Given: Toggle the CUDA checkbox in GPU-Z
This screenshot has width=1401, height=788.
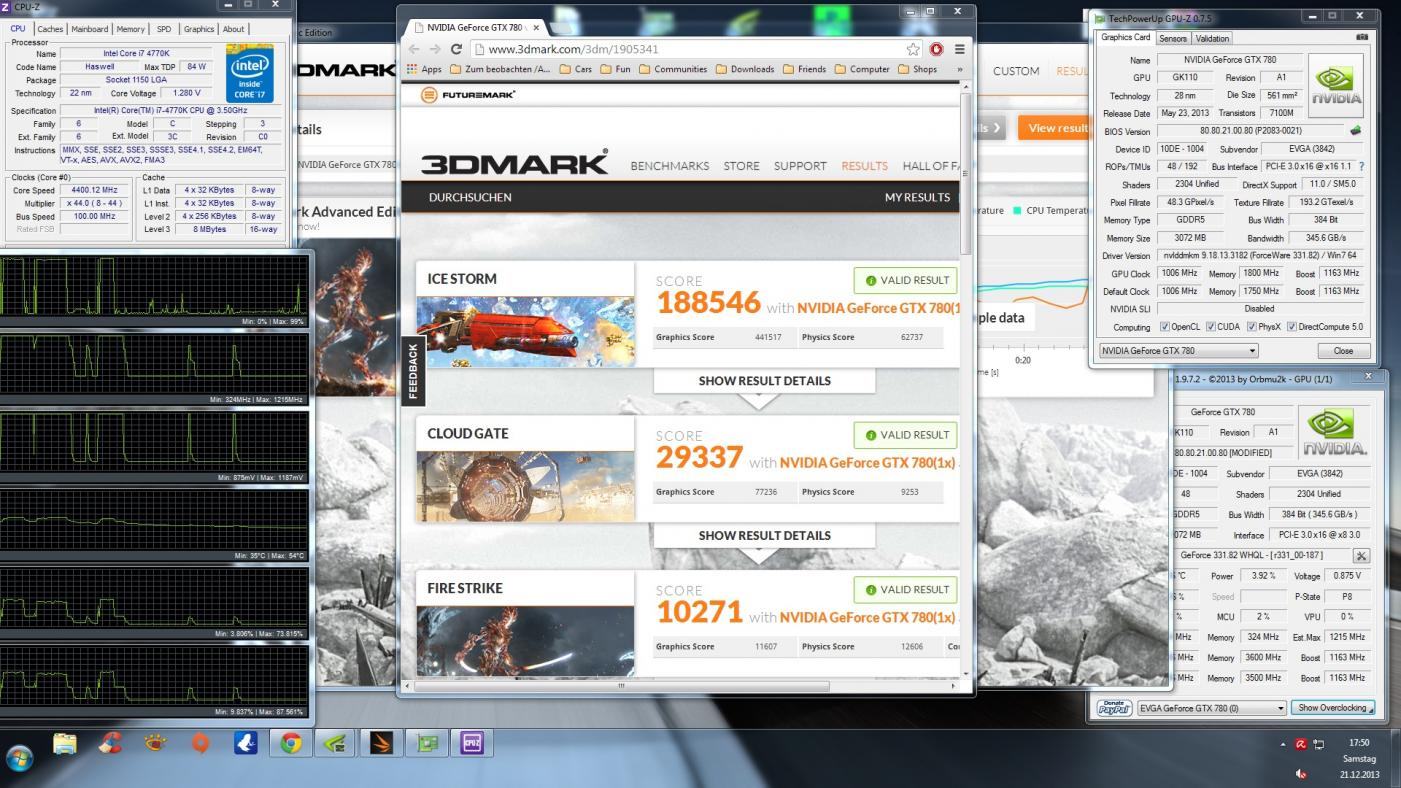Looking at the screenshot, I should pos(1211,327).
